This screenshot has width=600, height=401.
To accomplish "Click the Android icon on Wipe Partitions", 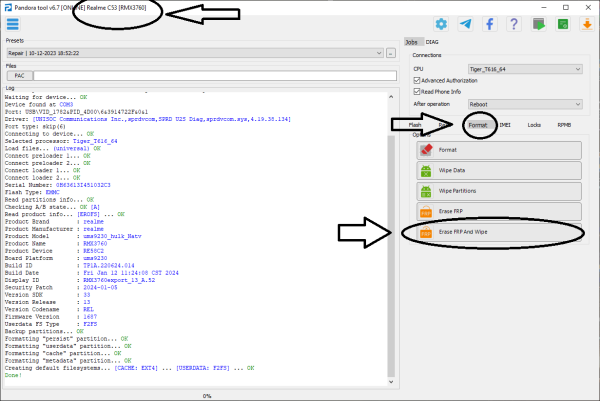I will 426,191.
